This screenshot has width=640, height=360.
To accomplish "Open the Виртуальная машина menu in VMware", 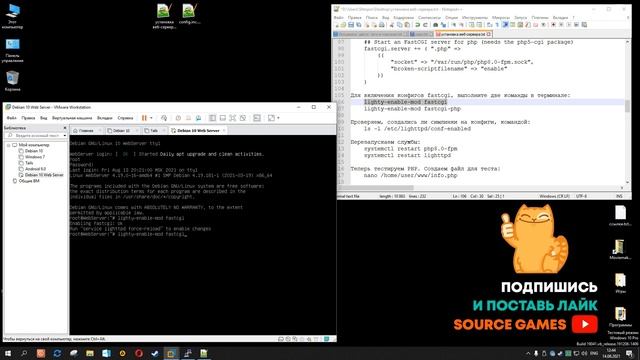I will [x=72, y=118].
